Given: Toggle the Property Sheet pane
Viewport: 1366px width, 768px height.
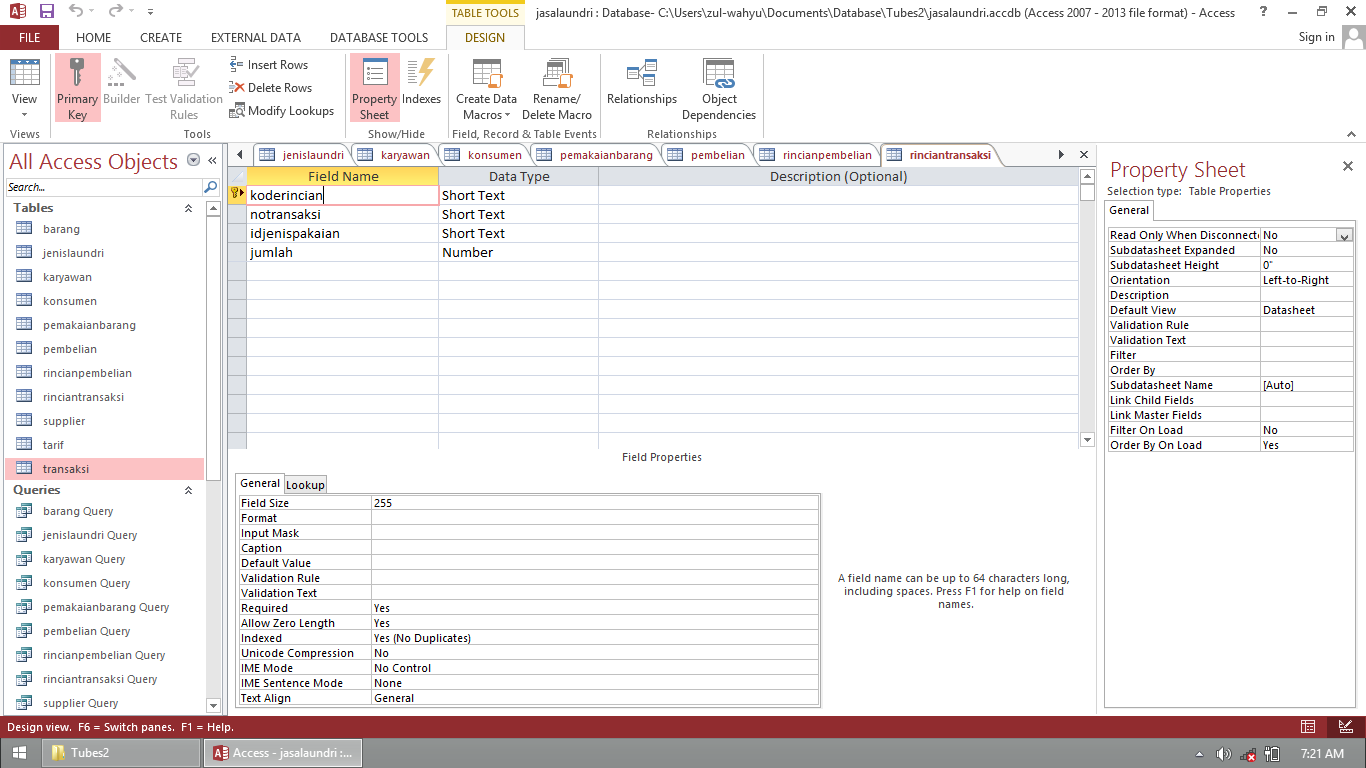Looking at the screenshot, I should pos(374,88).
